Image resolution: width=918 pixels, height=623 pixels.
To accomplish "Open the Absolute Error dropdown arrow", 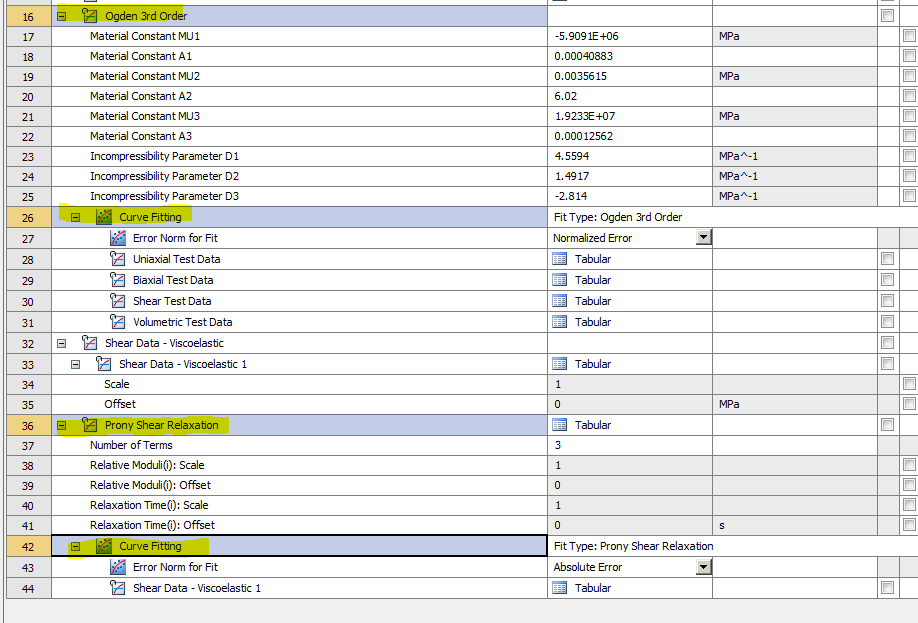I will [703, 567].
